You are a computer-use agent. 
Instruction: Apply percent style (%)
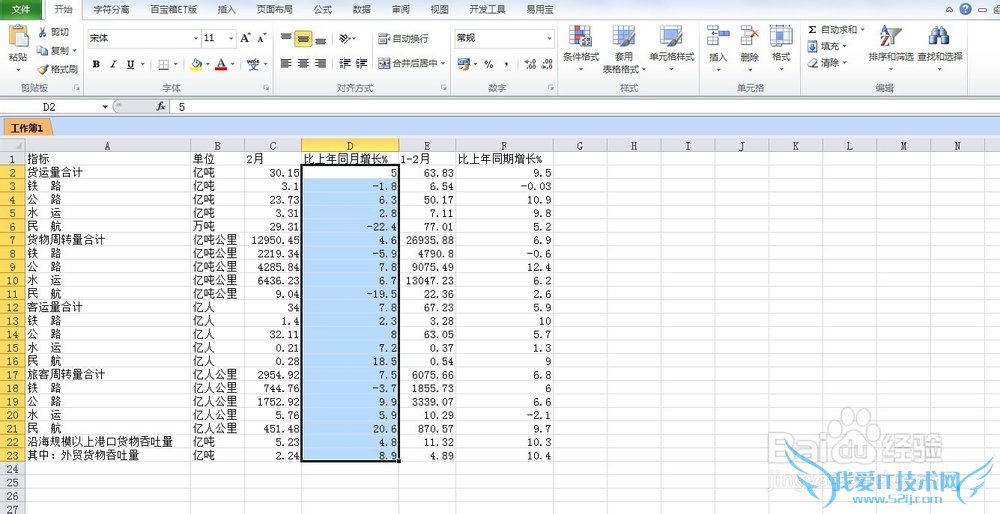[489, 64]
